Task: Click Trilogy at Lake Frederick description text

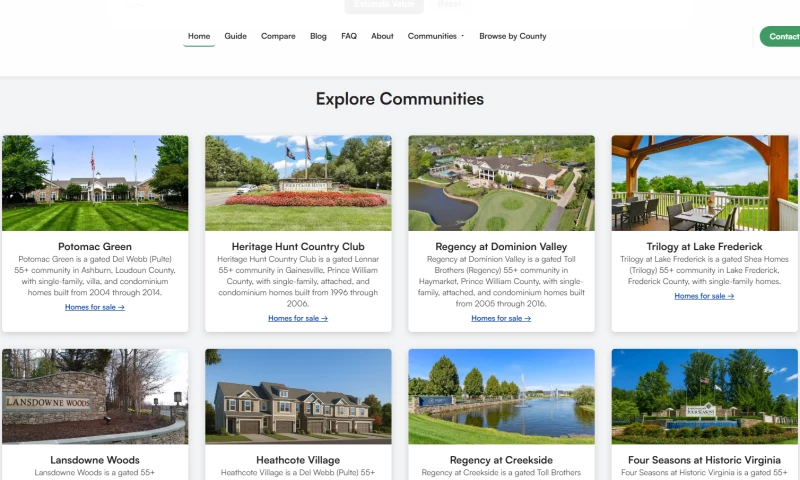Action: (704, 270)
